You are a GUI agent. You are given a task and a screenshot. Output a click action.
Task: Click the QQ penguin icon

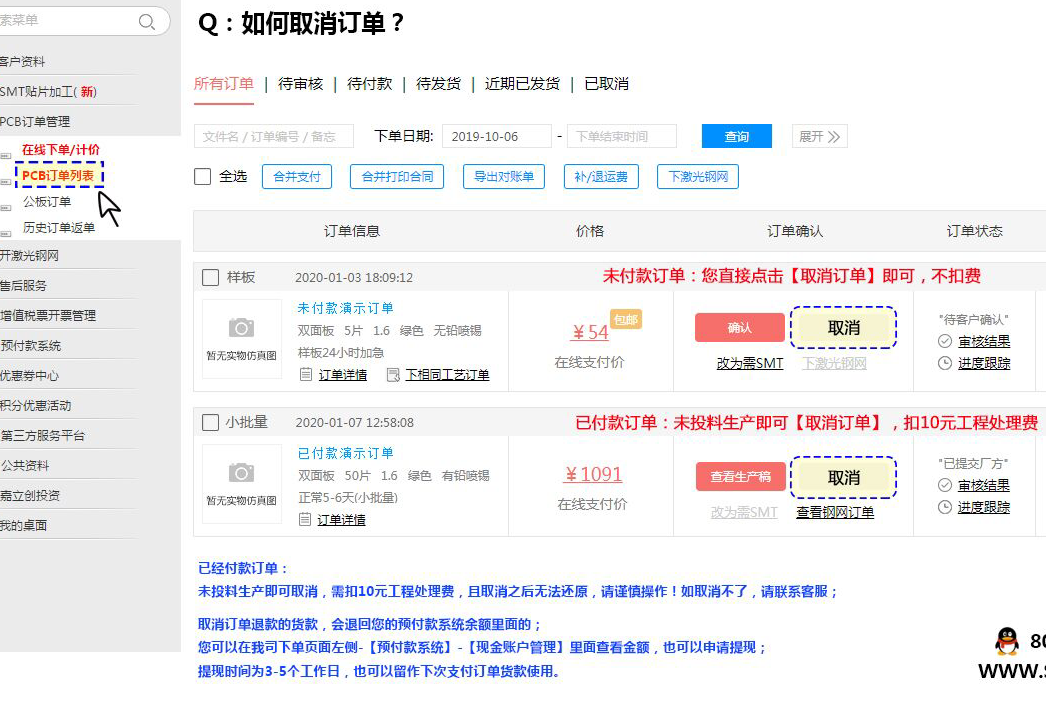pos(1007,641)
